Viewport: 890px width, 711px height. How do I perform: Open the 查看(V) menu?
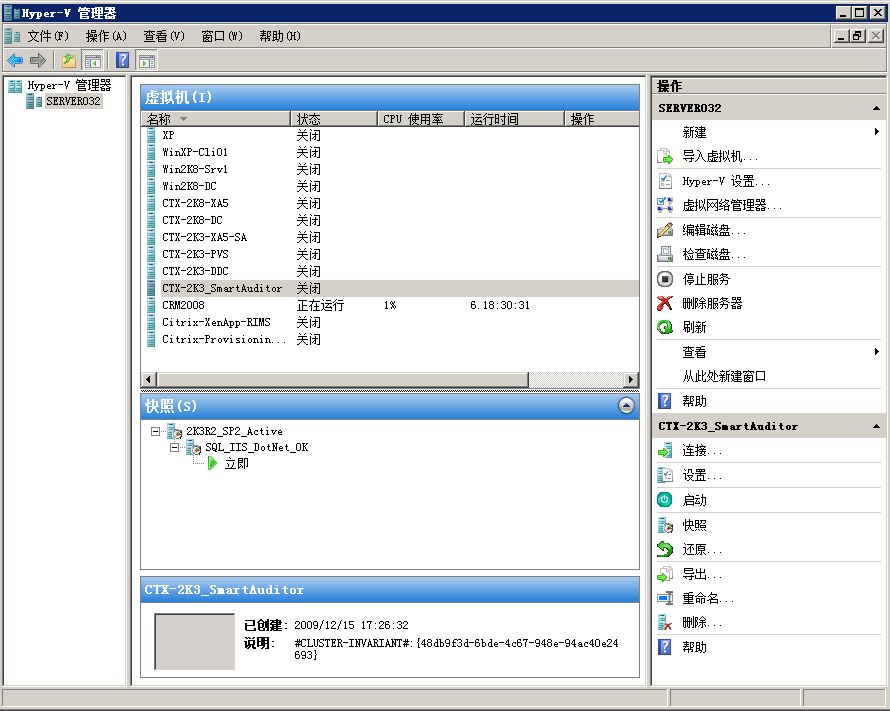pos(163,36)
